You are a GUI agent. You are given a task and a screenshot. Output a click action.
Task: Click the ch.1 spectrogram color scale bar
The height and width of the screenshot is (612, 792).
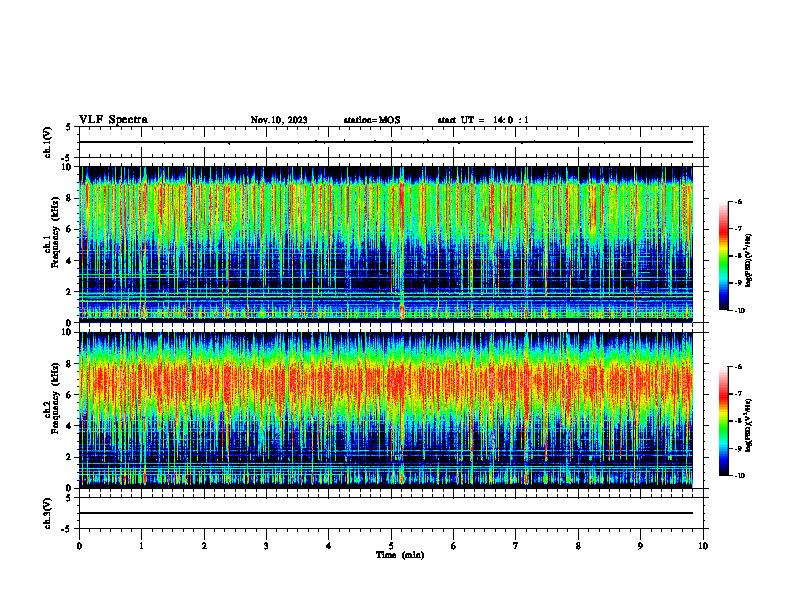(x=724, y=256)
